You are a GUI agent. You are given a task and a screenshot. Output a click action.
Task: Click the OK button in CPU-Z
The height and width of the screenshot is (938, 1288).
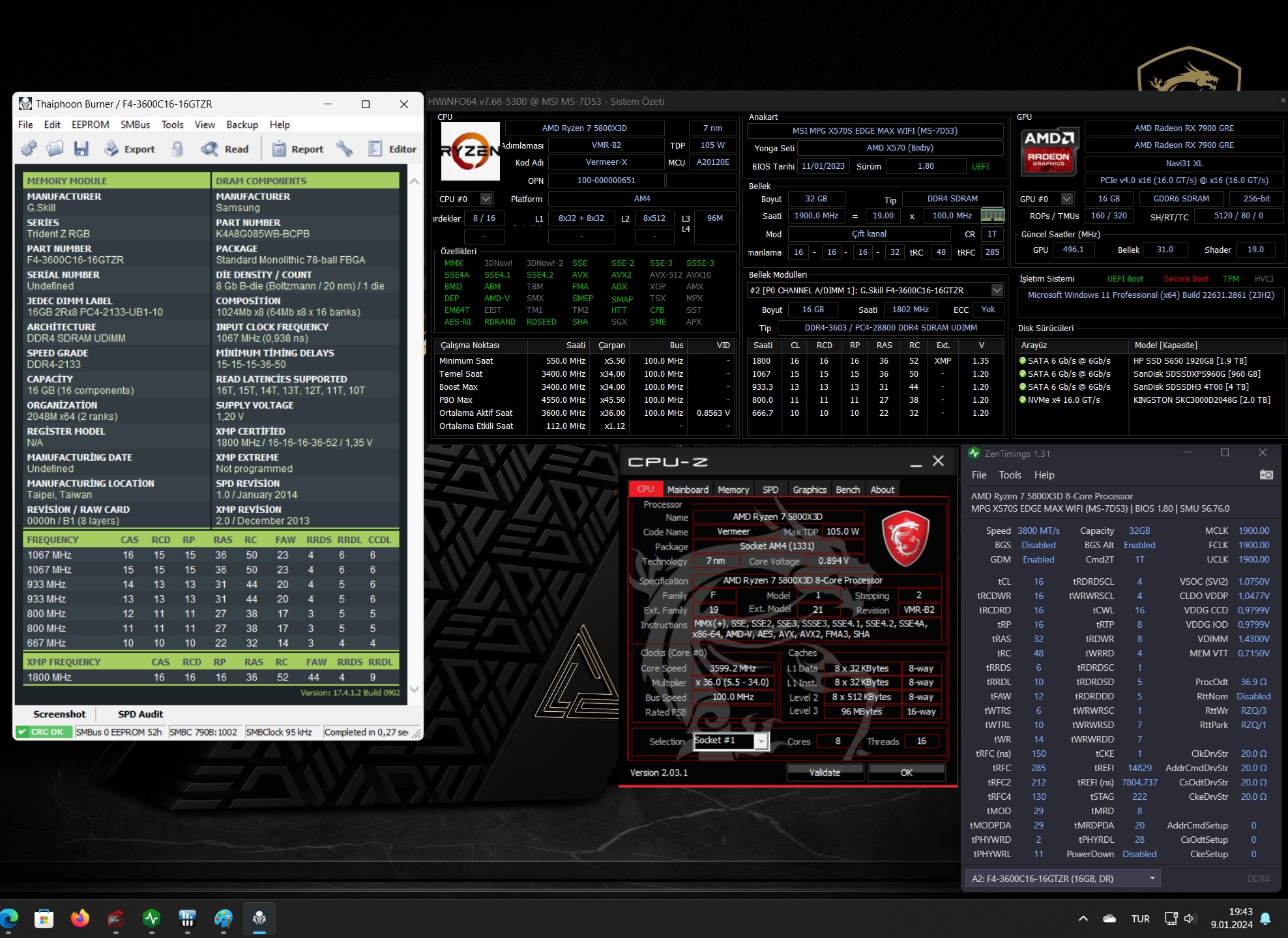coord(906,772)
